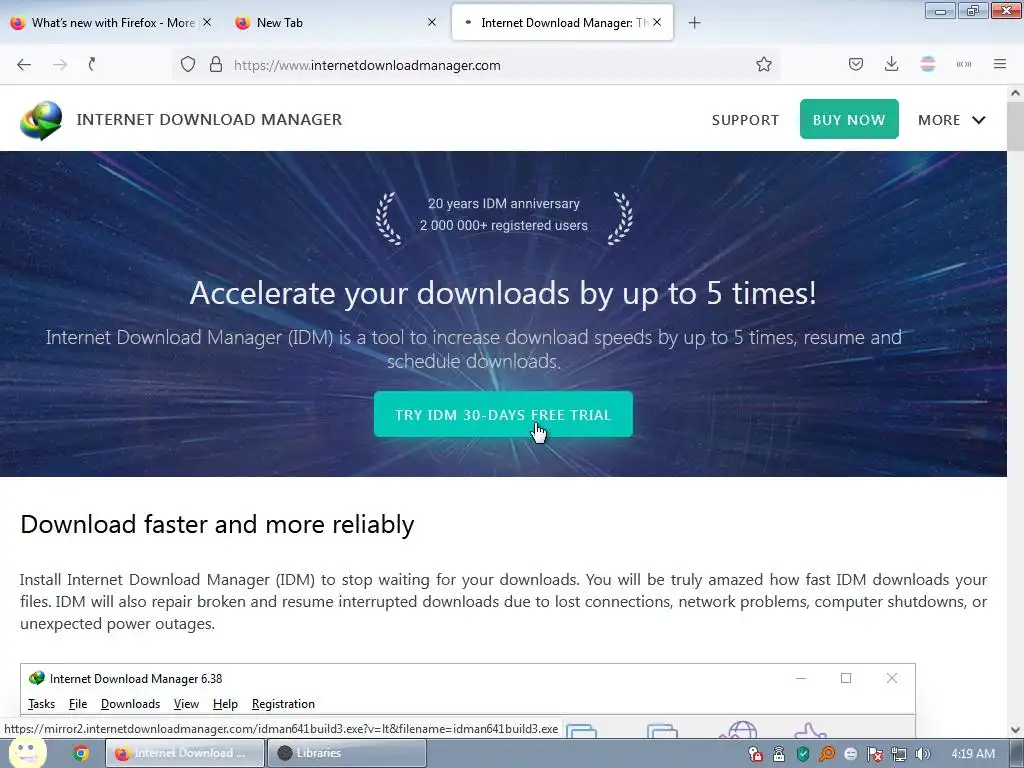Open the network tray icon
Image resolution: width=1024 pixels, height=768 pixels.
899,754
